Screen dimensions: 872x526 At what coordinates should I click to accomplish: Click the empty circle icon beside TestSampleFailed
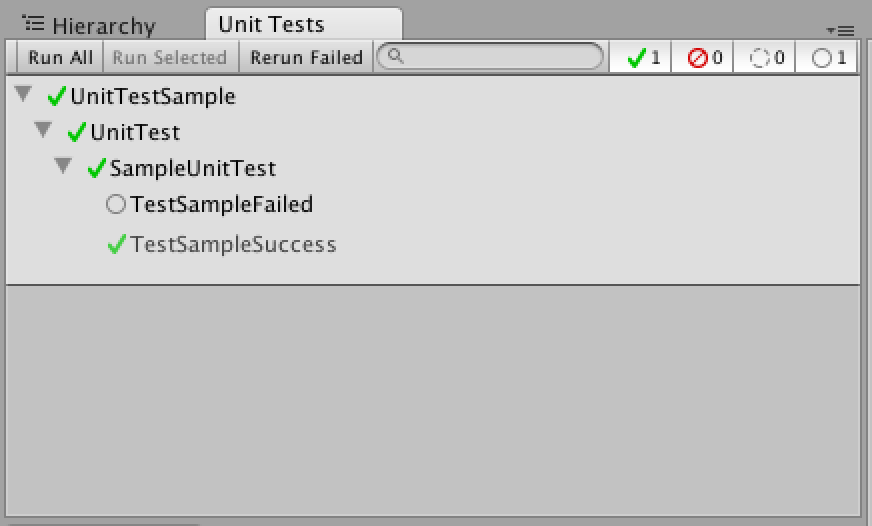[116, 204]
